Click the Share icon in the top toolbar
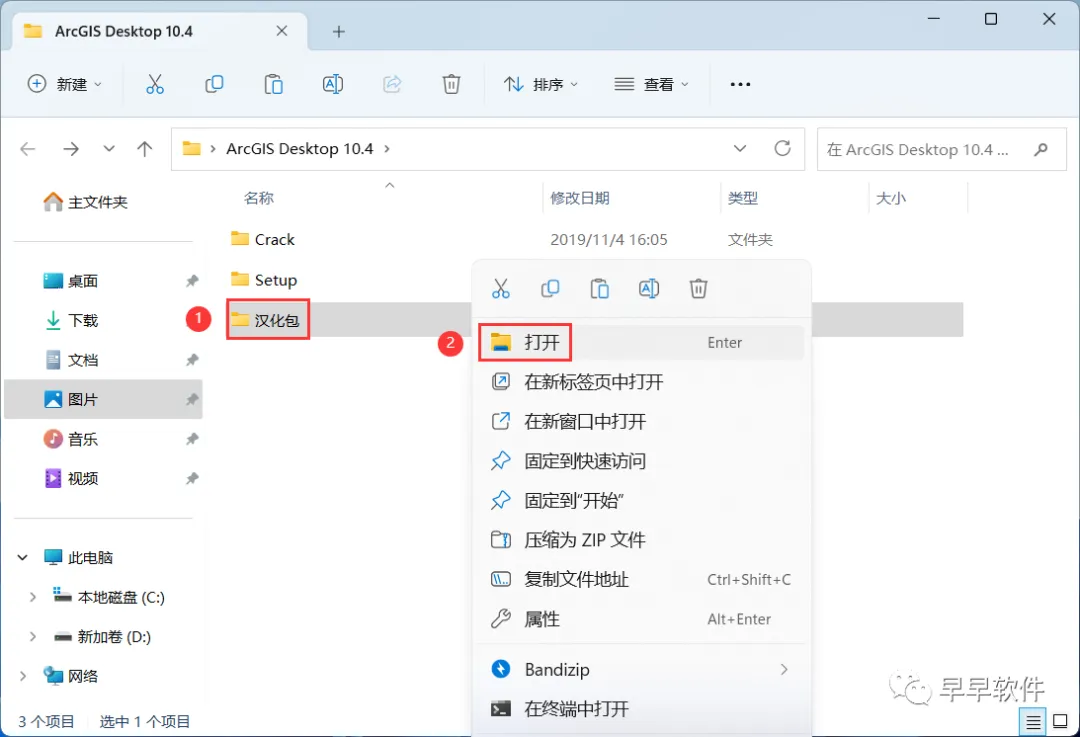 point(392,84)
